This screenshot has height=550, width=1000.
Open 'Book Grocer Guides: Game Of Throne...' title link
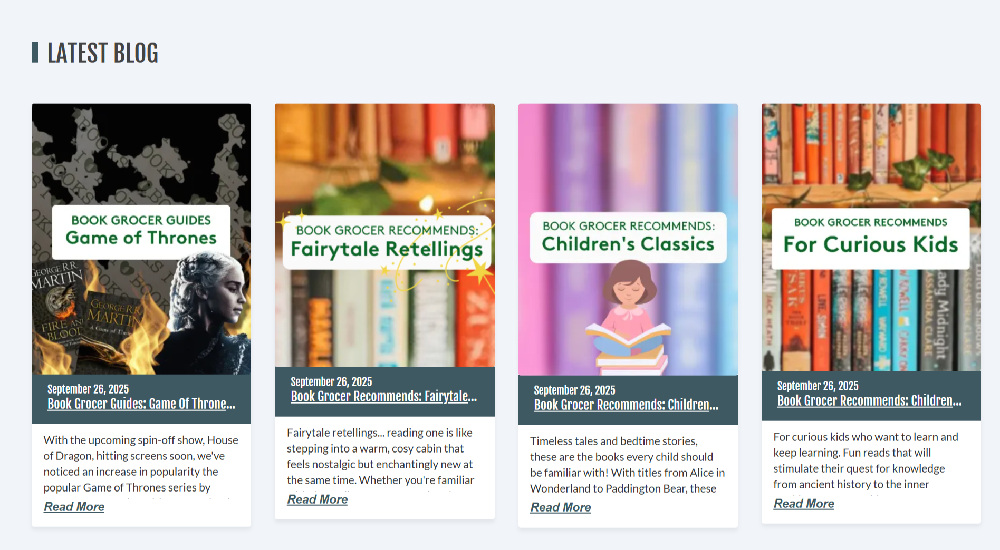pyautogui.click(x=141, y=404)
